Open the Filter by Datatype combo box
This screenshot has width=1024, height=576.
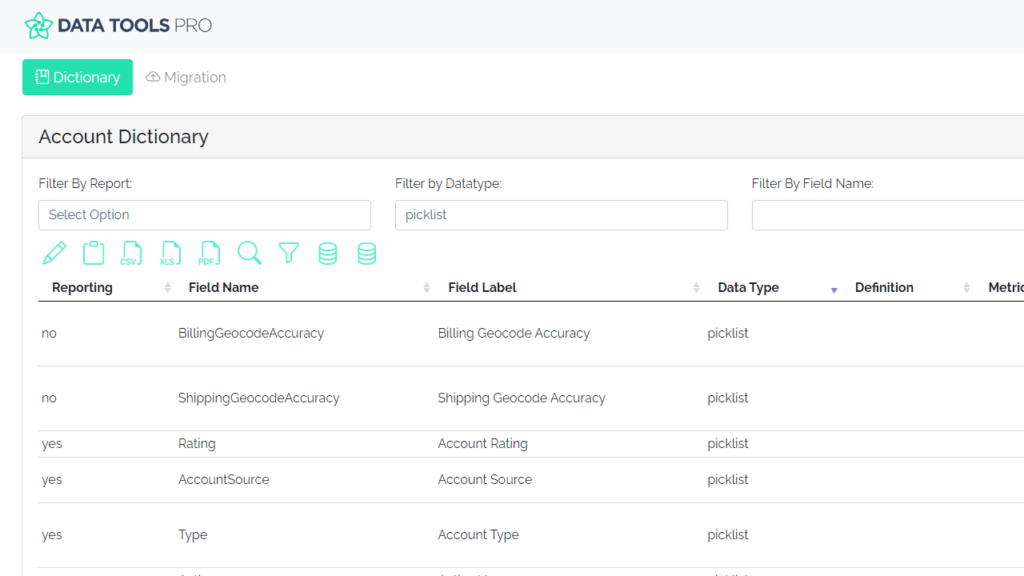point(561,215)
